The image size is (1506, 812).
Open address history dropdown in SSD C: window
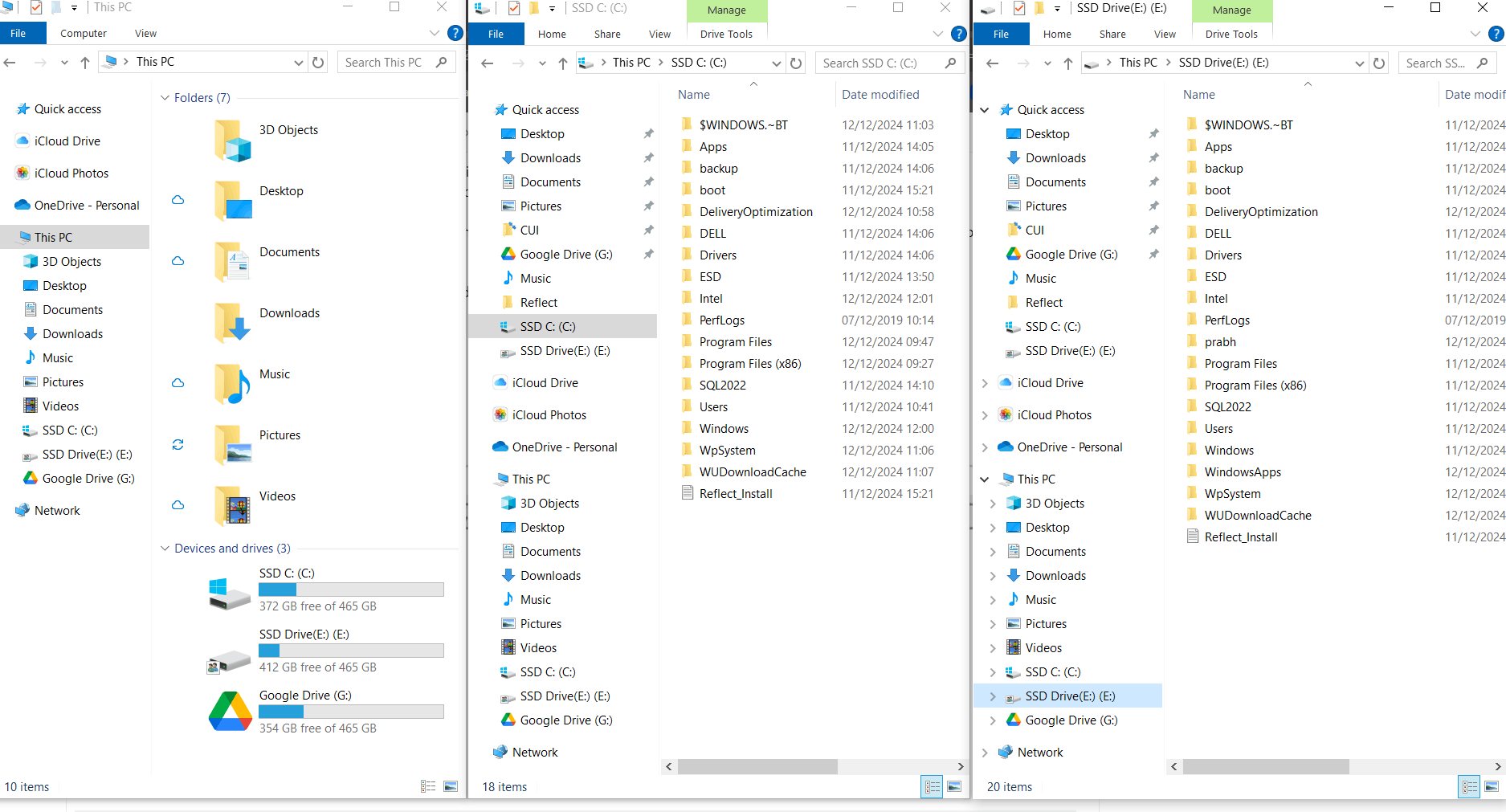[x=776, y=63]
